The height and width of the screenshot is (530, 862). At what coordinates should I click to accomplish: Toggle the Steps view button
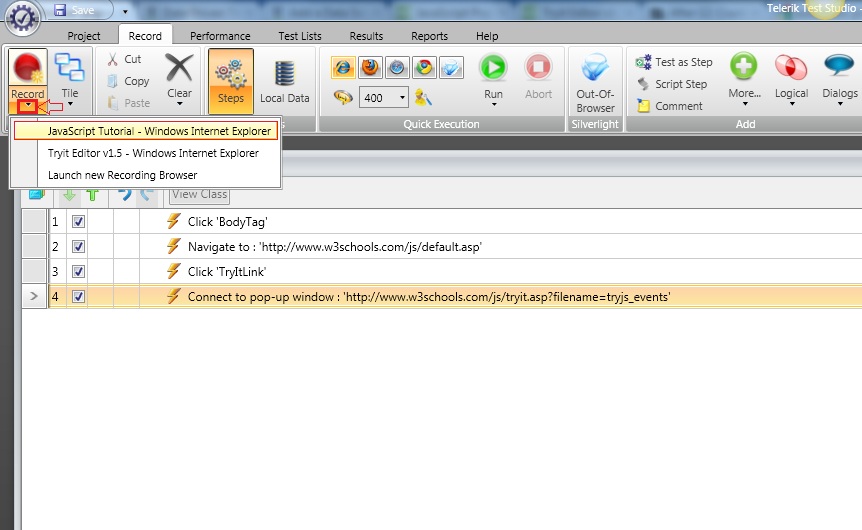tap(230, 81)
